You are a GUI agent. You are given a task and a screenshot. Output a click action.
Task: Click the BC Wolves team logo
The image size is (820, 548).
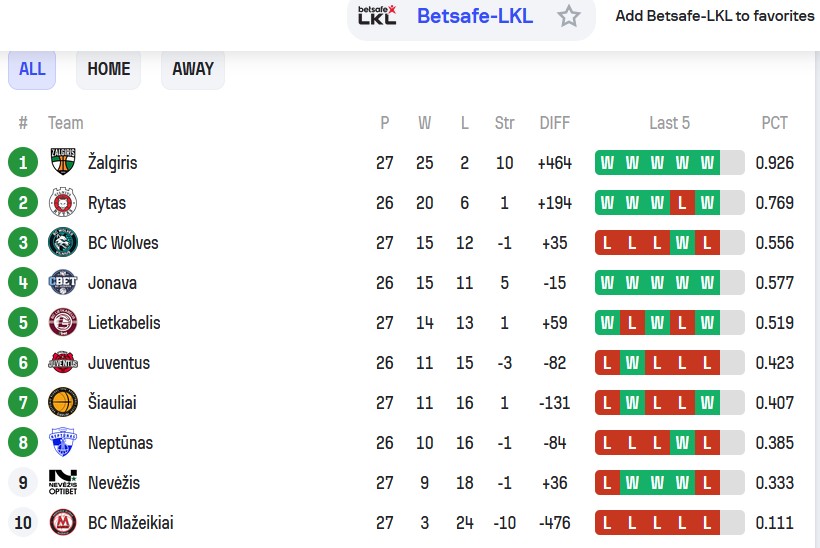click(63, 242)
